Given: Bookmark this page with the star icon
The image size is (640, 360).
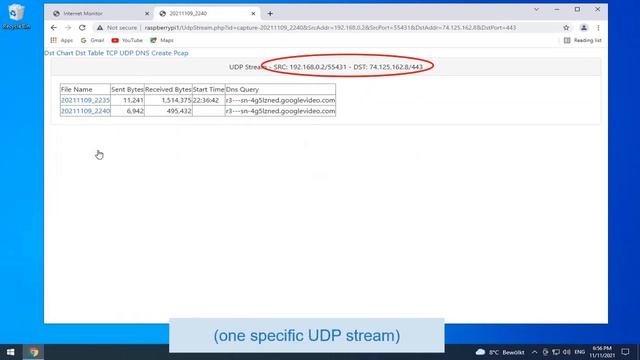Looking at the screenshot, I should (566, 28).
